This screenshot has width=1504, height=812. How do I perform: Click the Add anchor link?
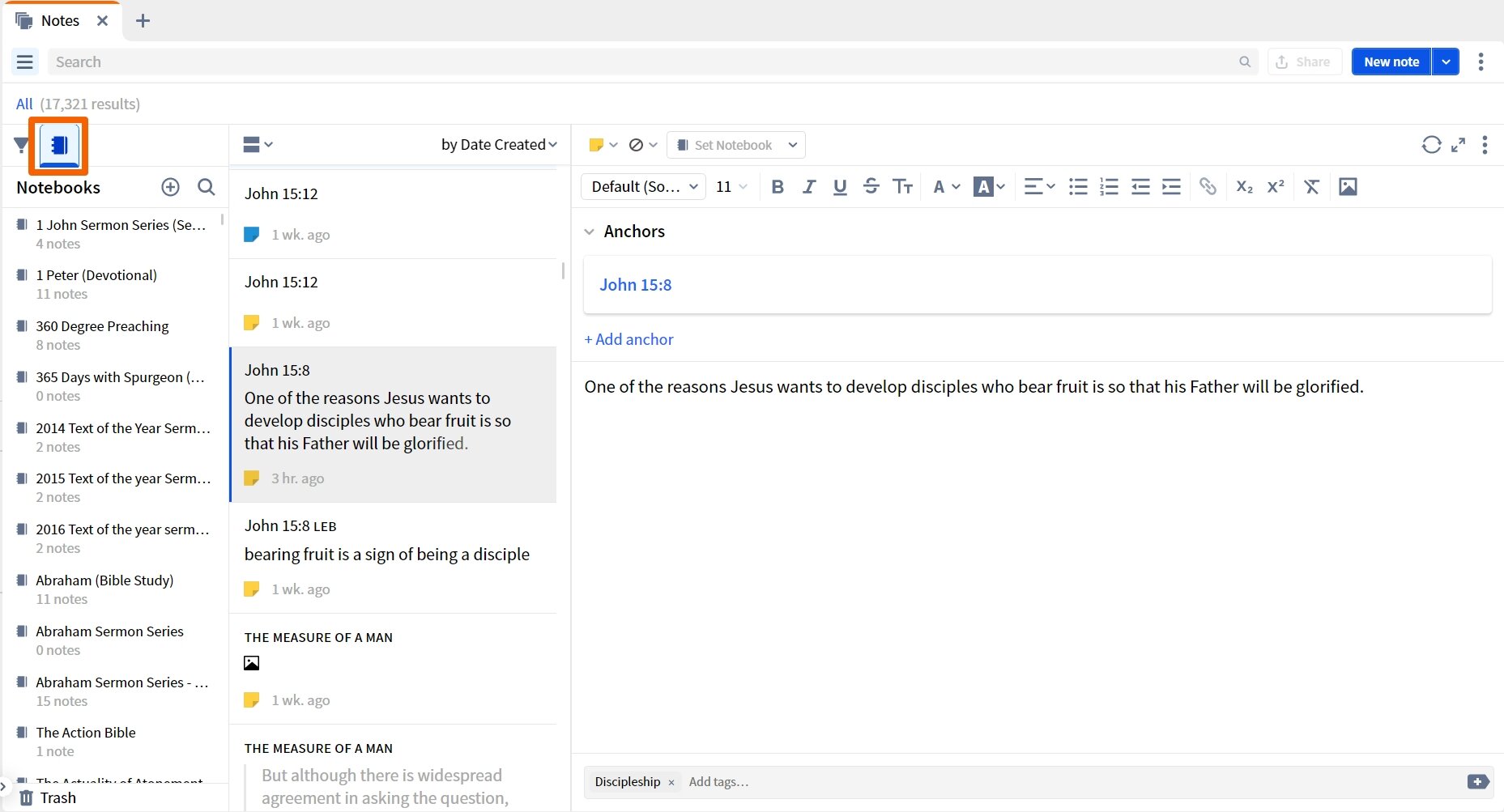point(628,339)
